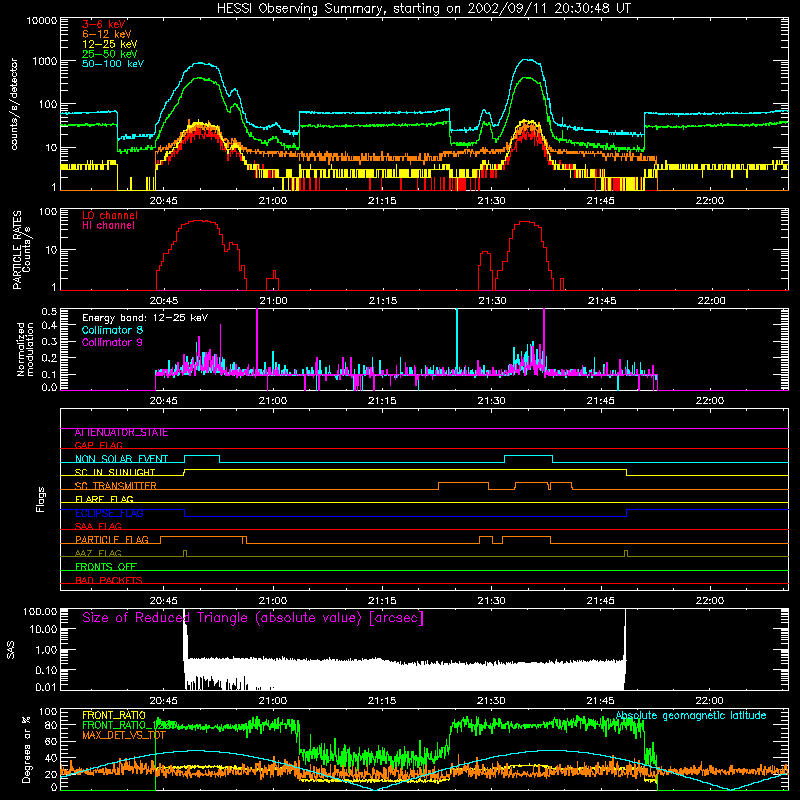Screen dimensions: 800x800
Task: Click the Collimator 8 legend label
Action: pos(112,330)
